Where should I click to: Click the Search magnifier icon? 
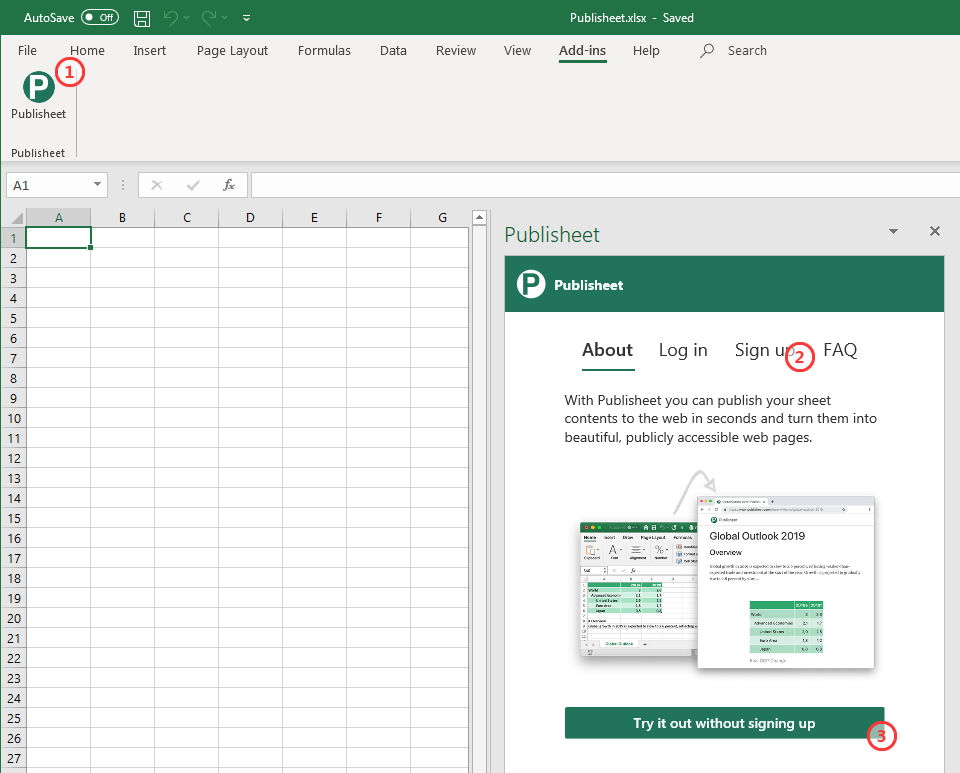[x=707, y=50]
